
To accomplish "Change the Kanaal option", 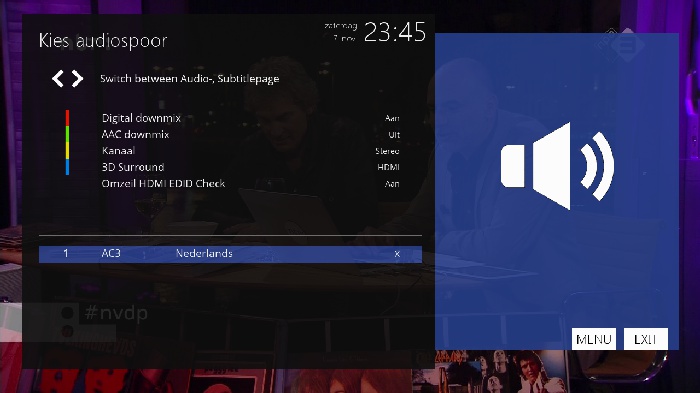I will [x=250, y=151].
